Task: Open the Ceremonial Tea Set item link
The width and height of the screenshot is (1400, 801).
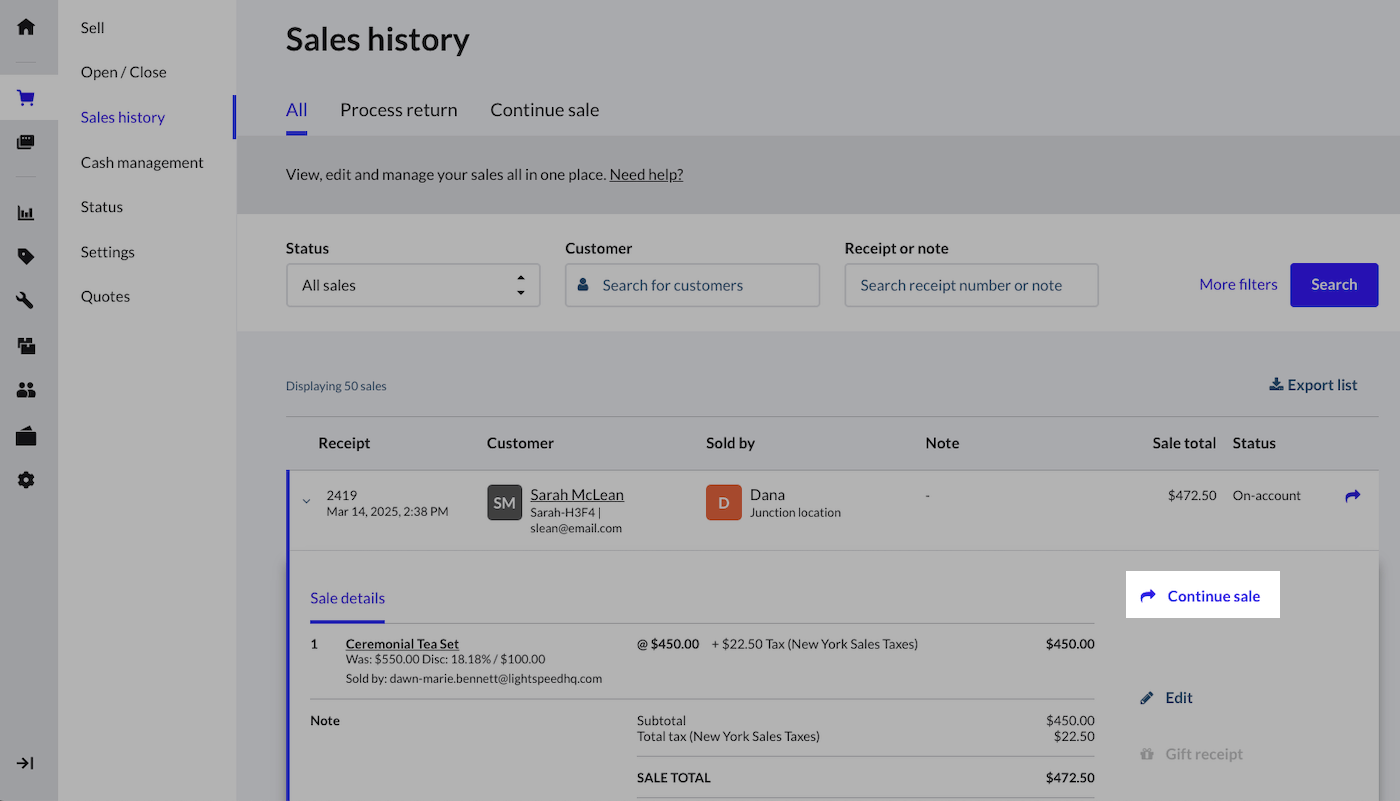Action: pyautogui.click(x=402, y=644)
